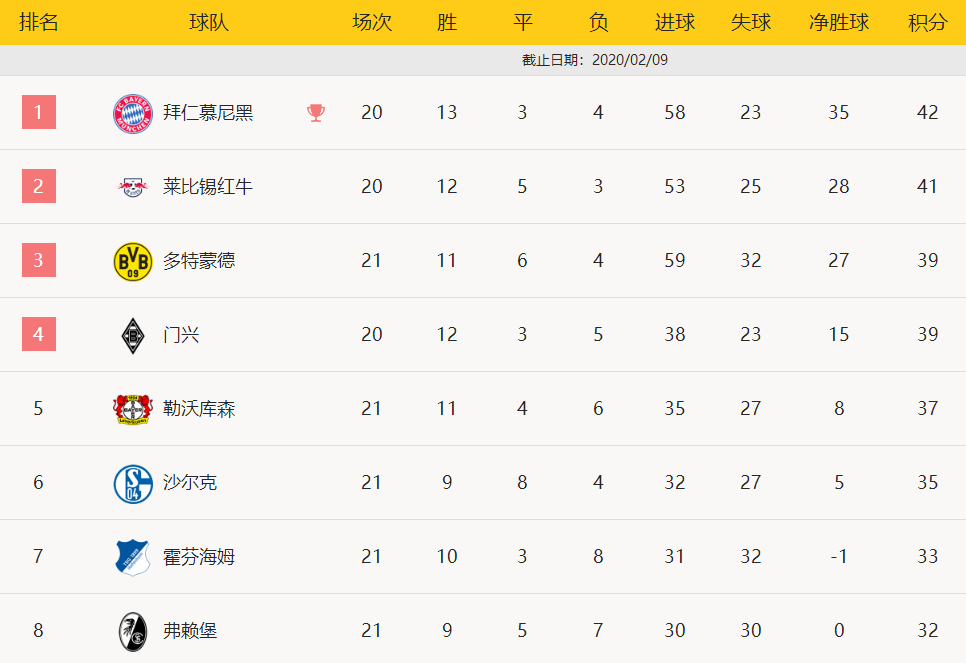Sort by the 积分 column header
Viewport: 966px width, 663px height.
(x=927, y=23)
